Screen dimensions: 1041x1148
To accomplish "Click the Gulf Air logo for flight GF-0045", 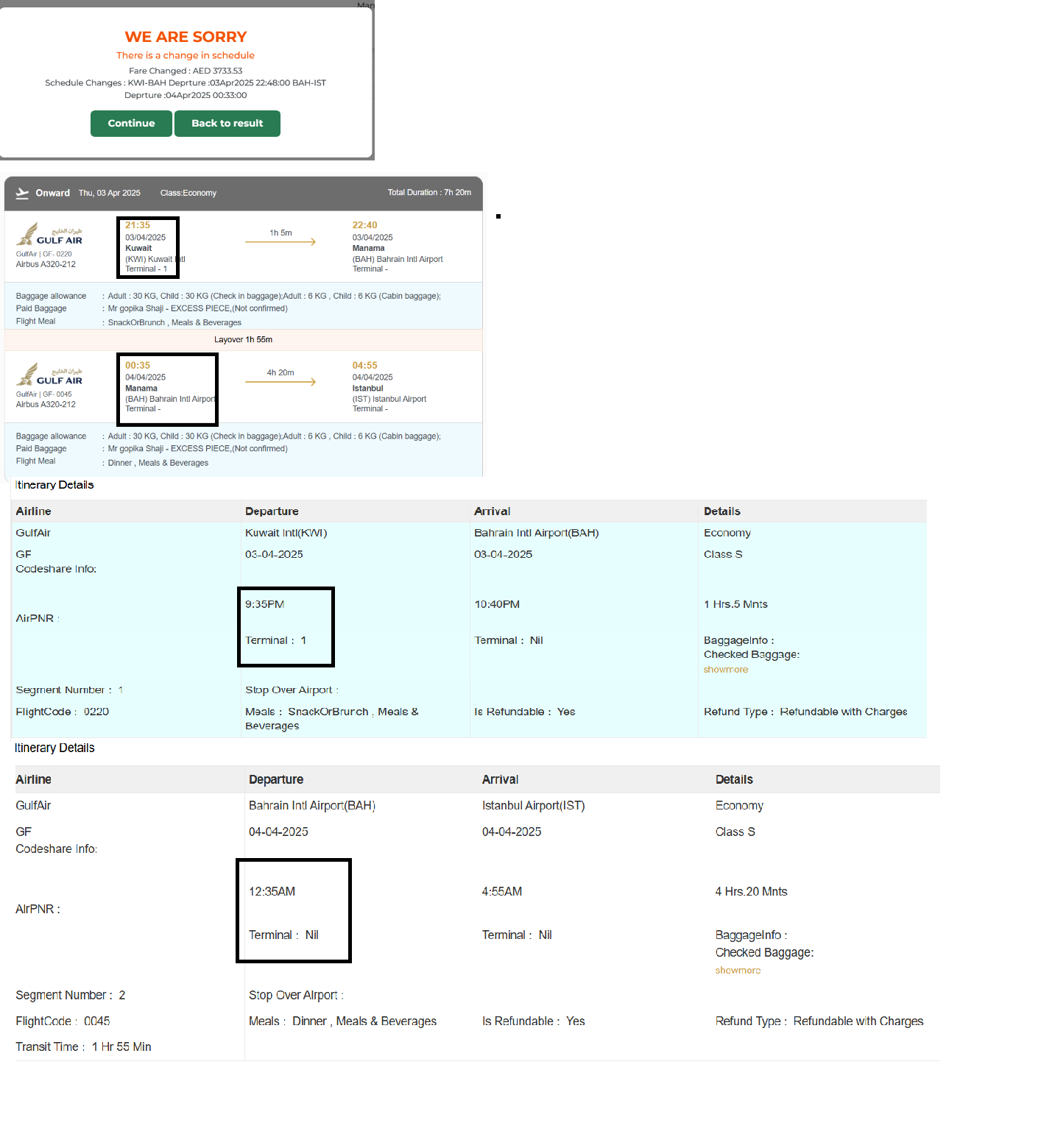I will click(49, 375).
